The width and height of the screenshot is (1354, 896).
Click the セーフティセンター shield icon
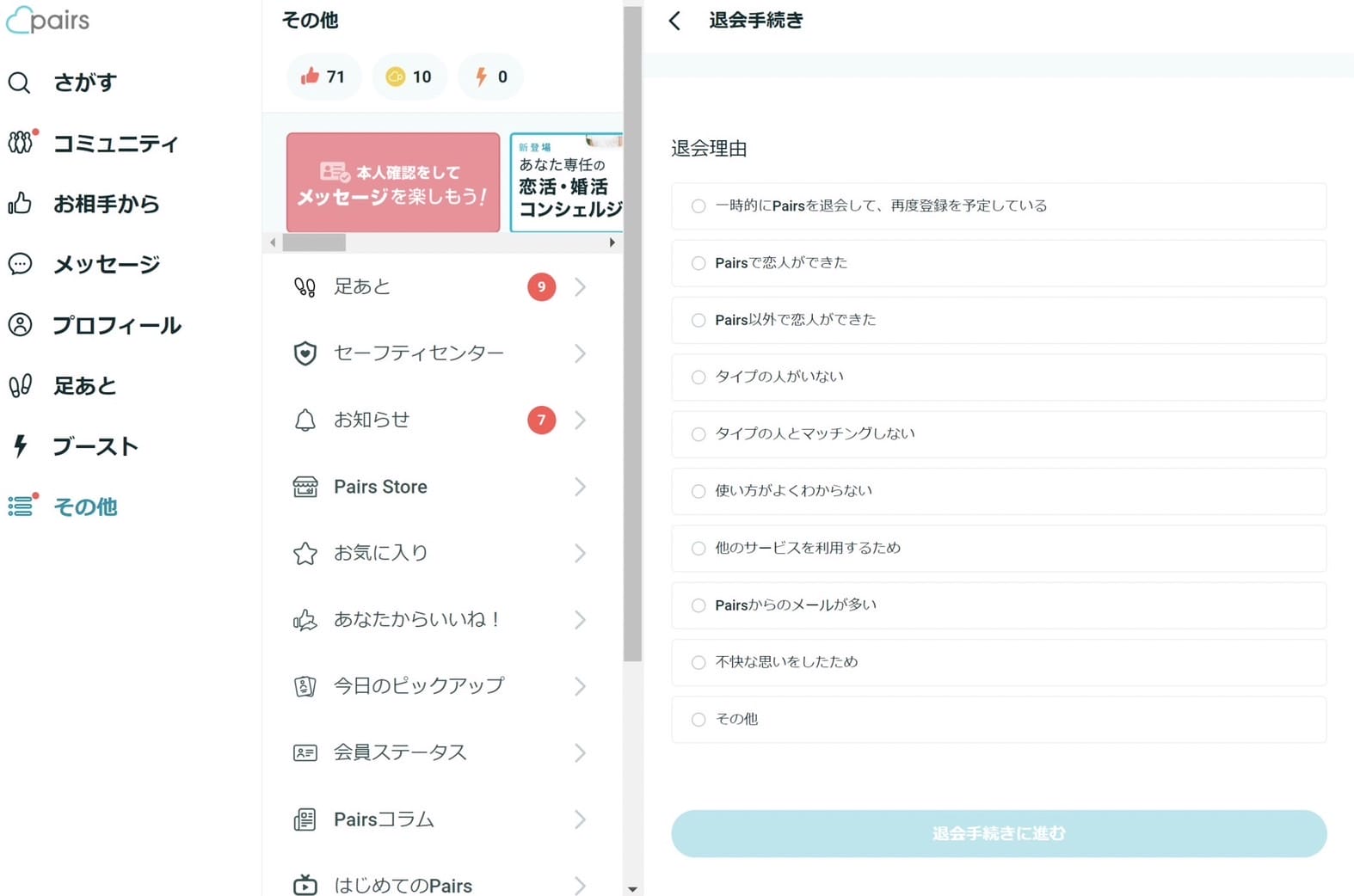pyautogui.click(x=305, y=353)
